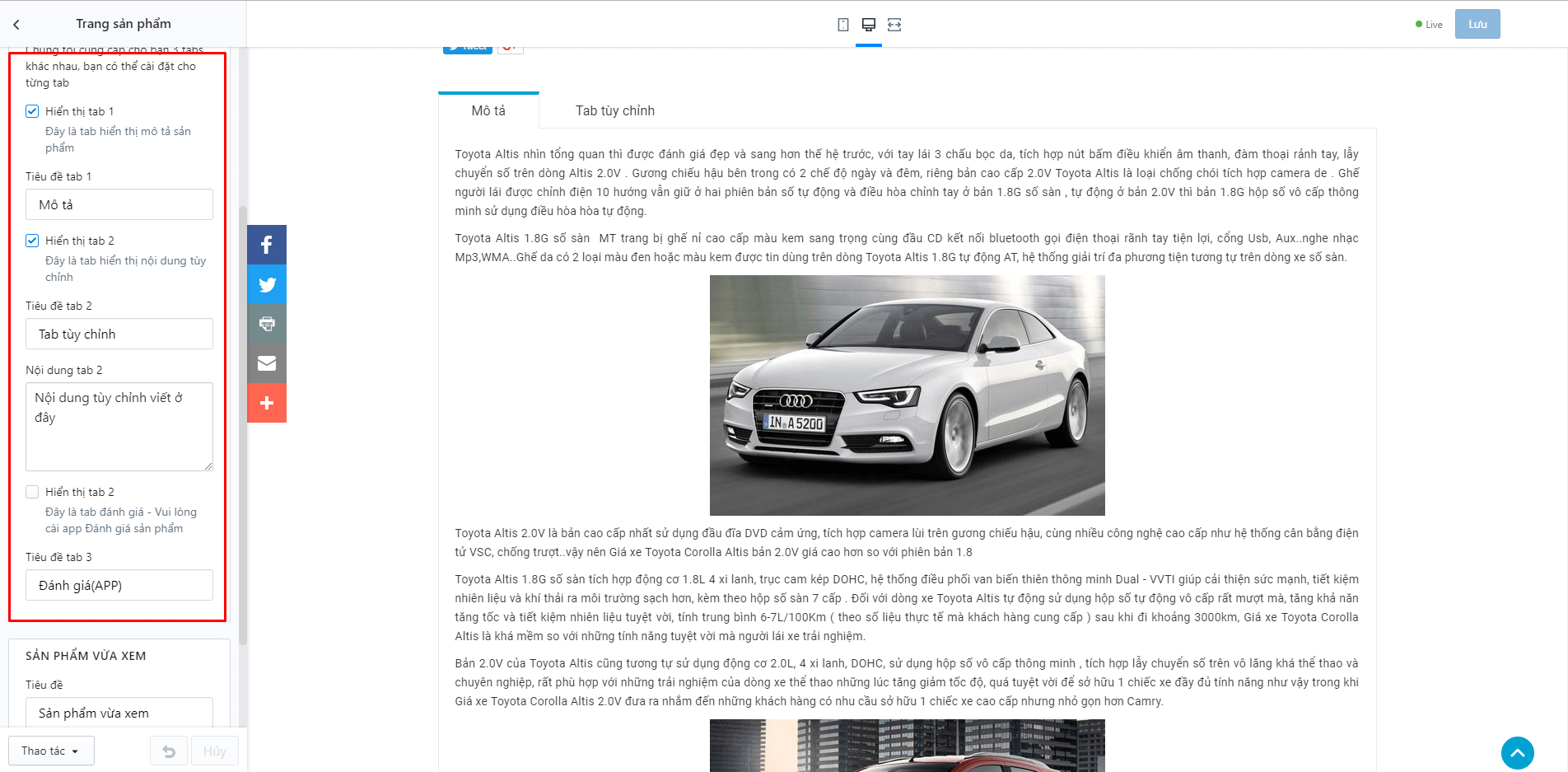
Task: Click the Live status indicator
Action: [x=1429, y=25]
